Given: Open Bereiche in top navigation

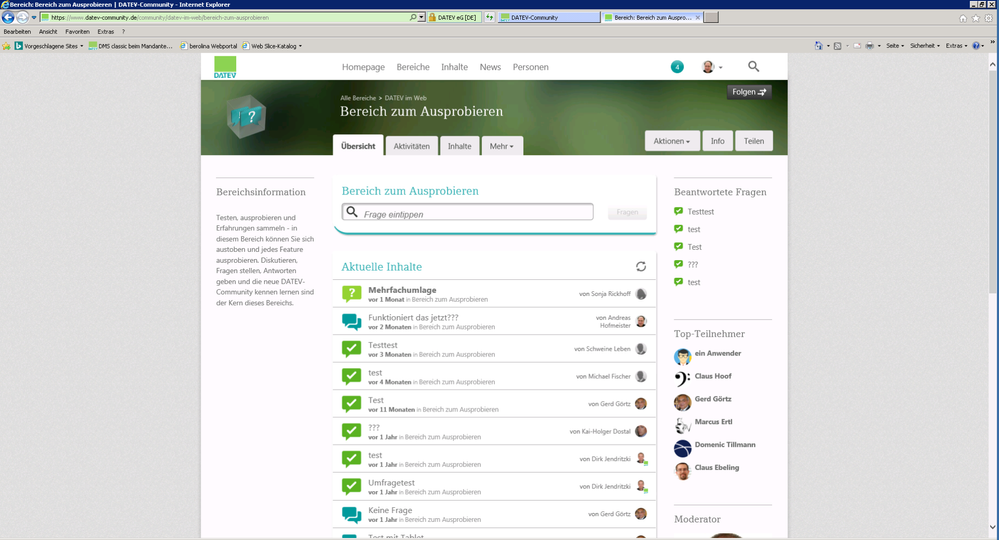Looking at the screenshot, I should [x=413, y=67].
